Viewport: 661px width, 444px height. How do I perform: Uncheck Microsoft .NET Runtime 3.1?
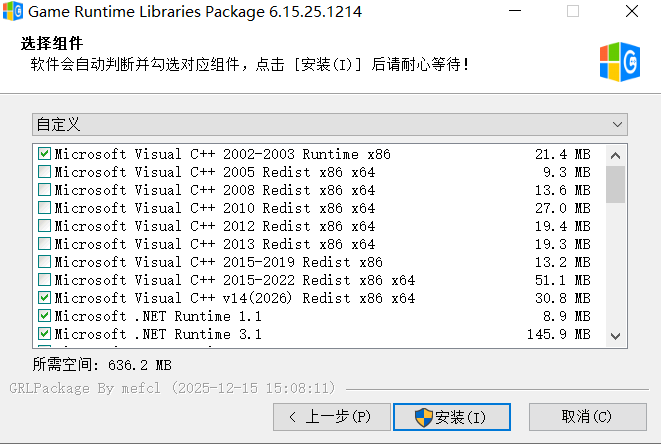(x=44, y=334)
